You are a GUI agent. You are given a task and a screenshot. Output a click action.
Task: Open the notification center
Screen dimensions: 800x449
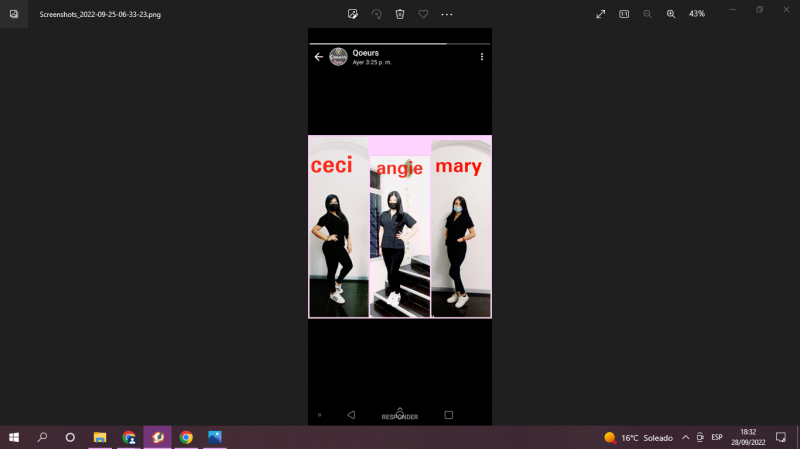(781, 437)
